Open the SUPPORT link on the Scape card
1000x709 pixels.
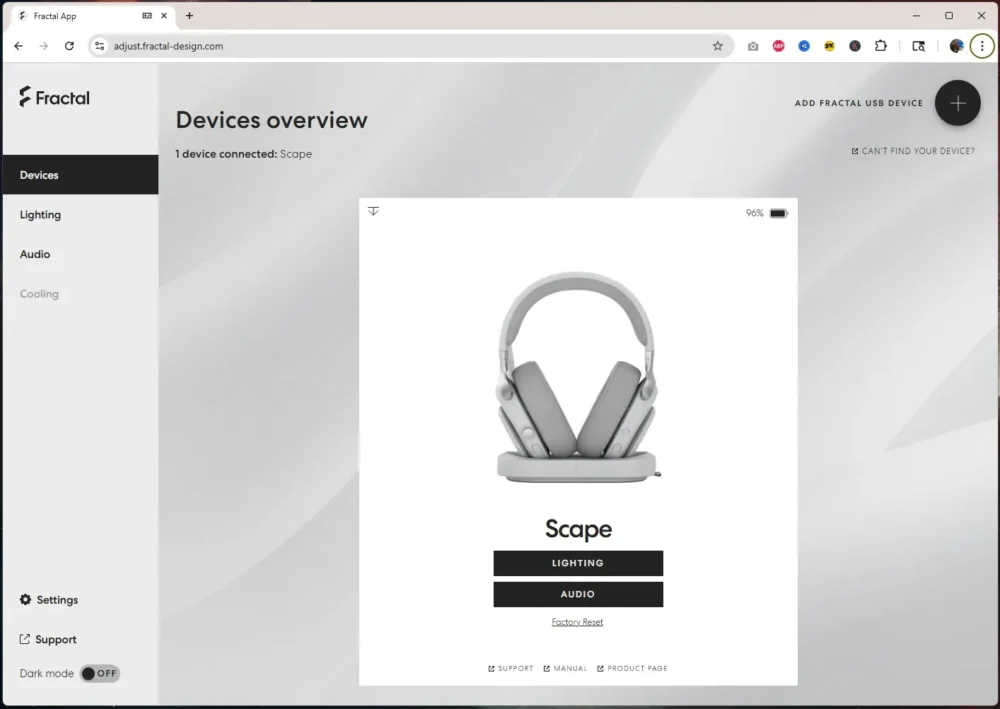tap(510, 668)
